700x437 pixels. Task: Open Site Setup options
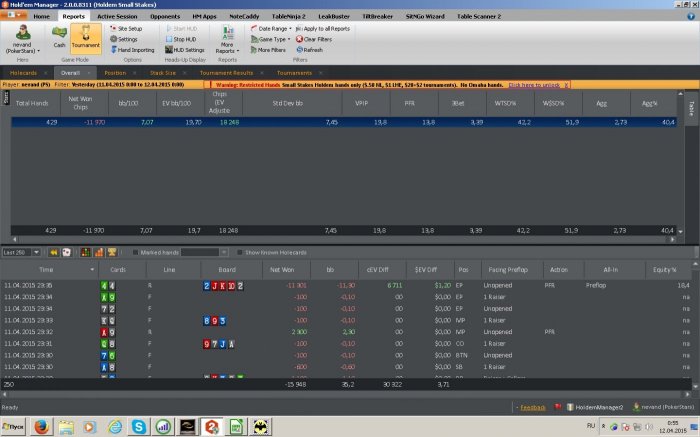126,29
